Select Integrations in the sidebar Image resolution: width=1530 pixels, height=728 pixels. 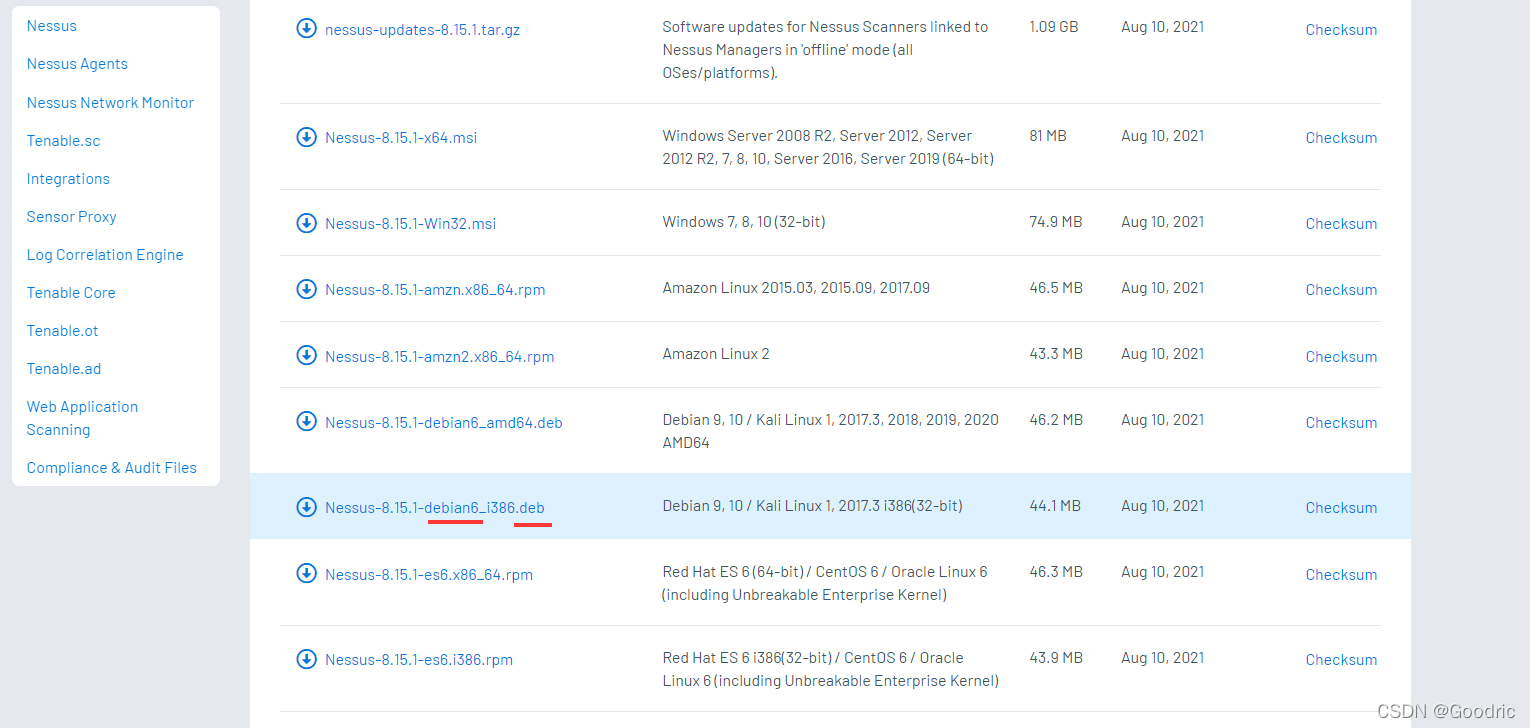[68, 179]
